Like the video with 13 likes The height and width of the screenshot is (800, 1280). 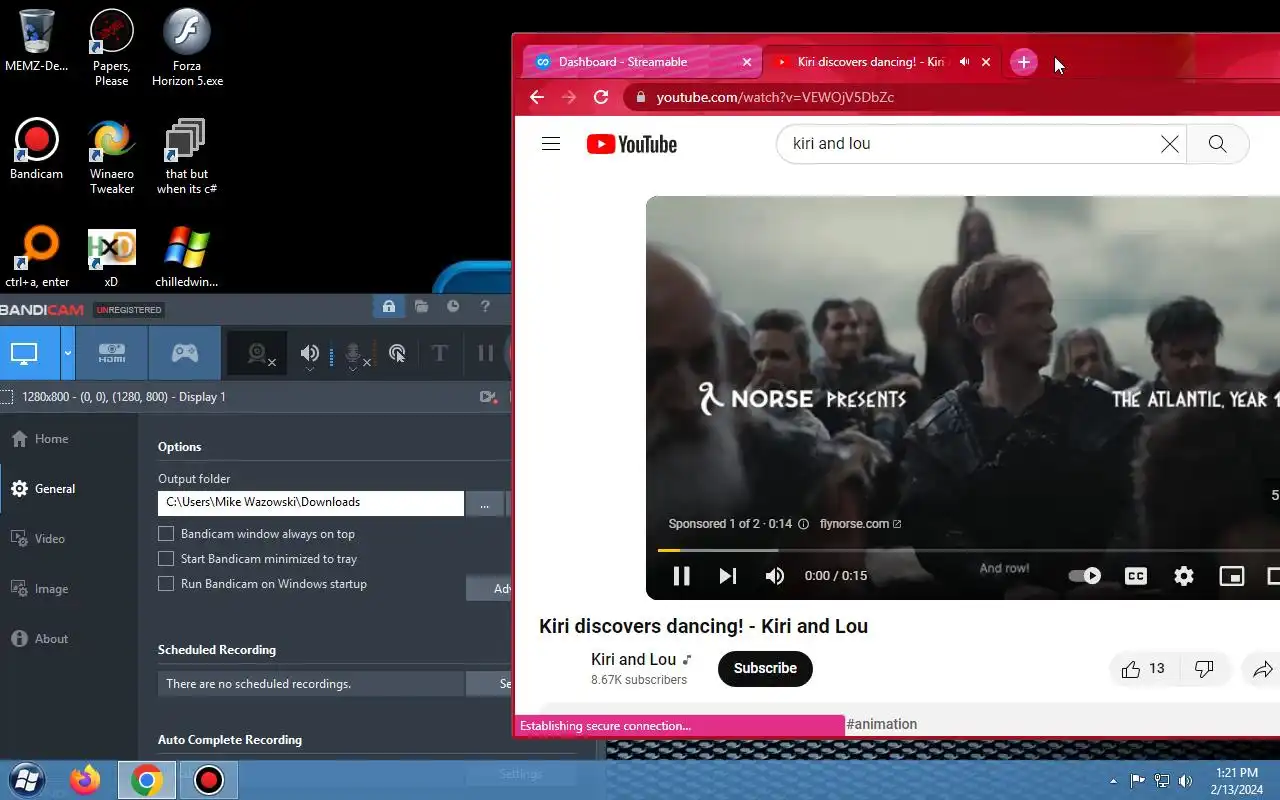[x=1145, y=669]
